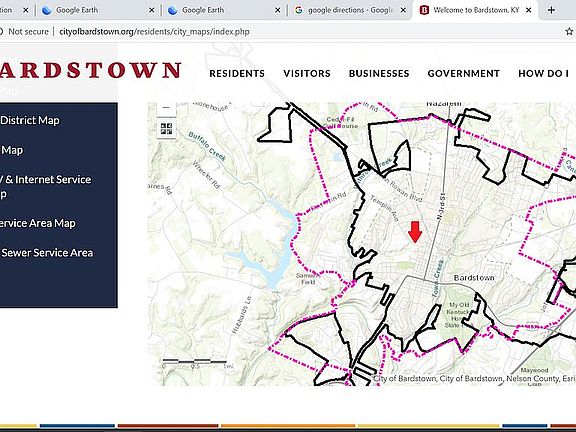Select the Welcome to Bardstown, KY tab
576x432 pixels.
(x=475, y=10)
